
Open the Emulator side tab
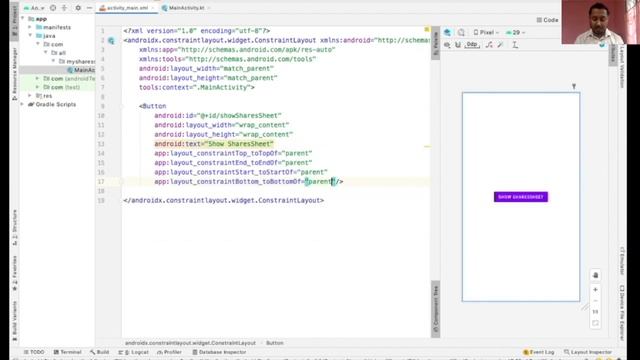[x=622, y=261]
